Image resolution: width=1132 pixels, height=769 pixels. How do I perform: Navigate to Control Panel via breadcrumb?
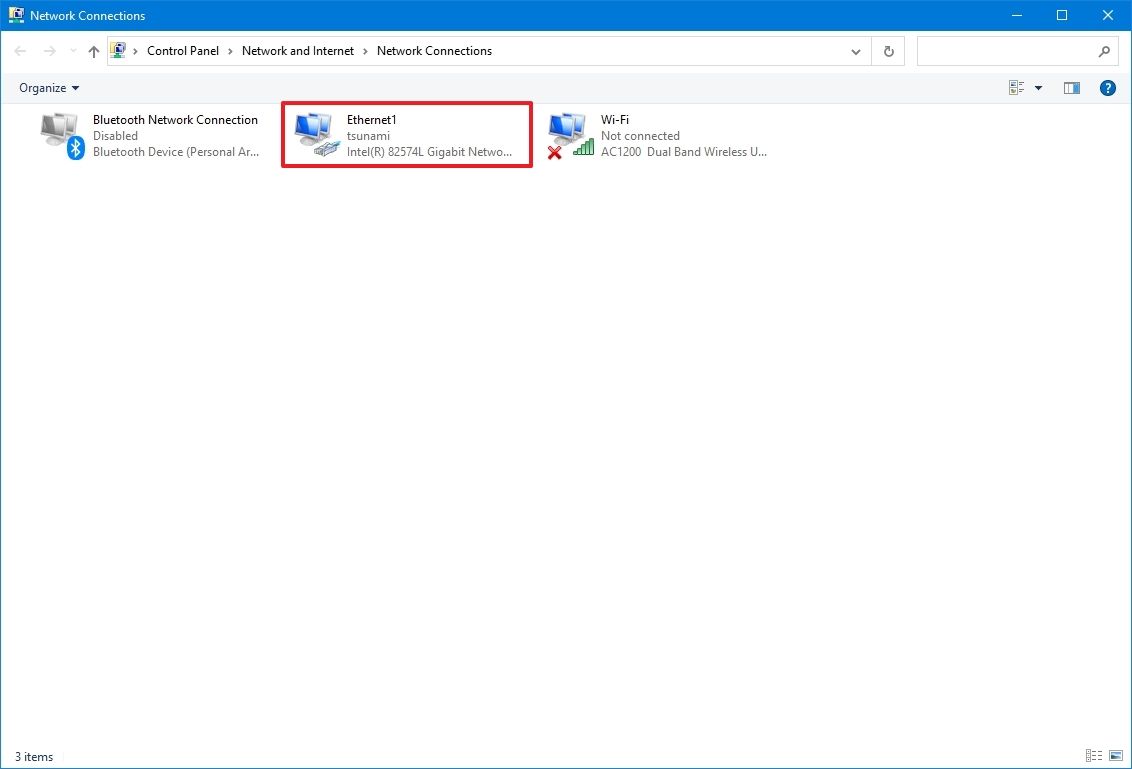point(182,50)
